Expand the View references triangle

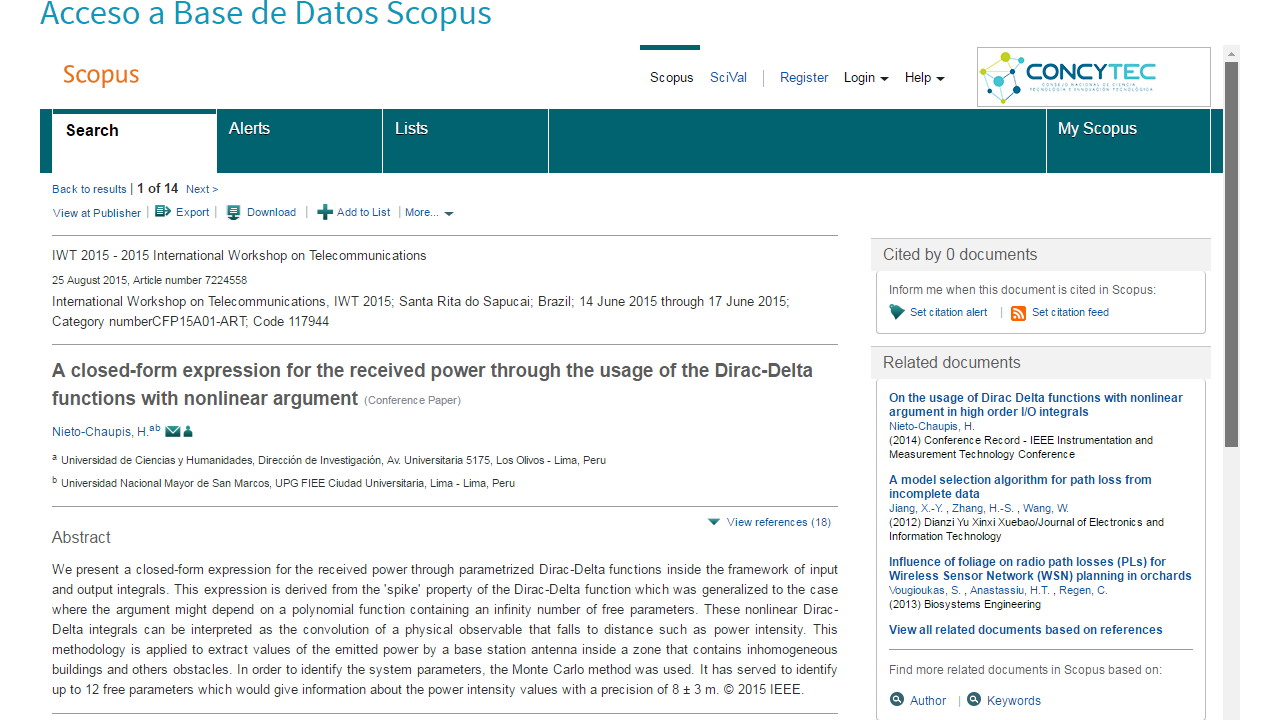714,522
